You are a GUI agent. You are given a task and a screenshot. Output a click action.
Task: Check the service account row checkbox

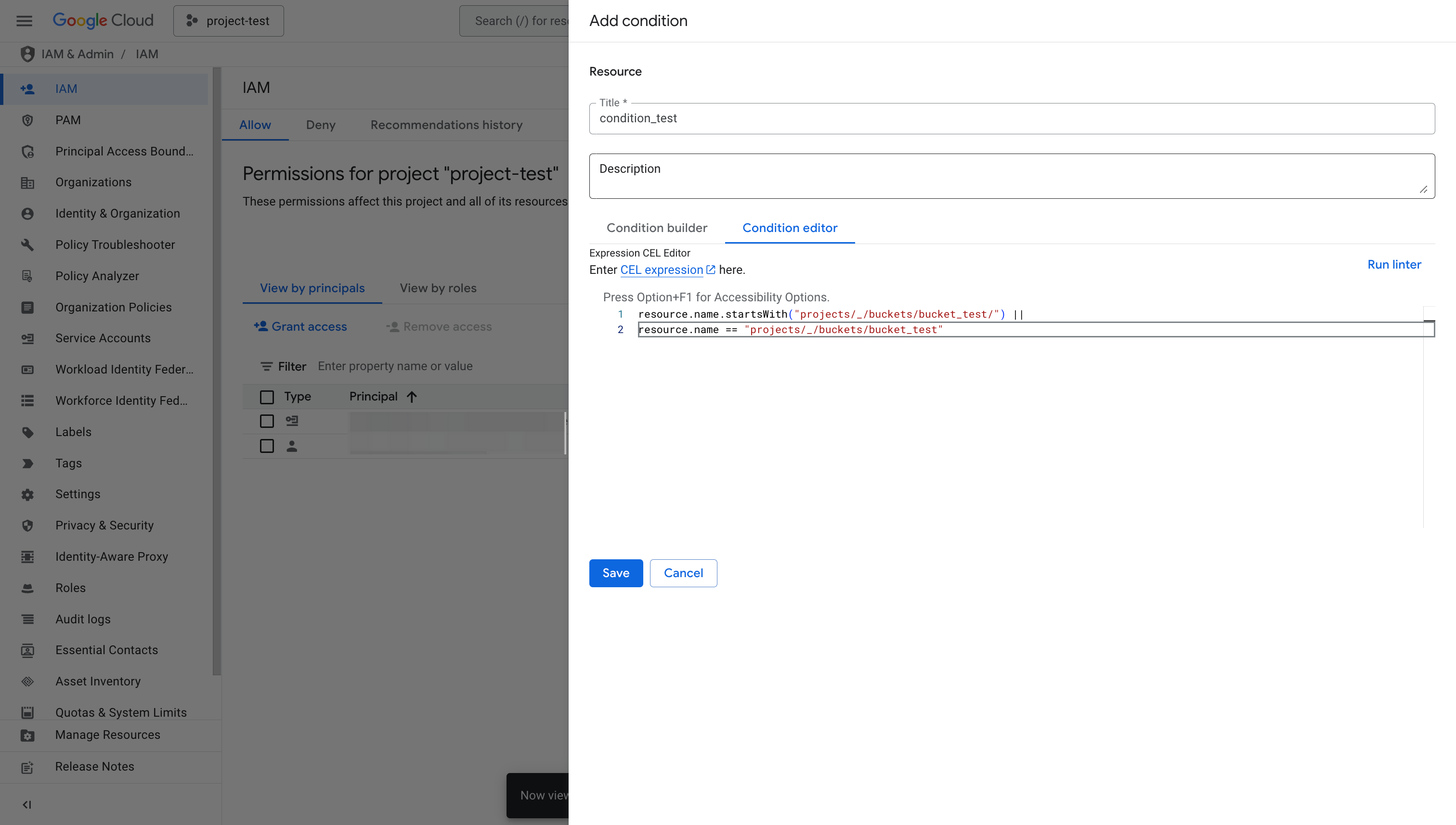coord(266,421)
